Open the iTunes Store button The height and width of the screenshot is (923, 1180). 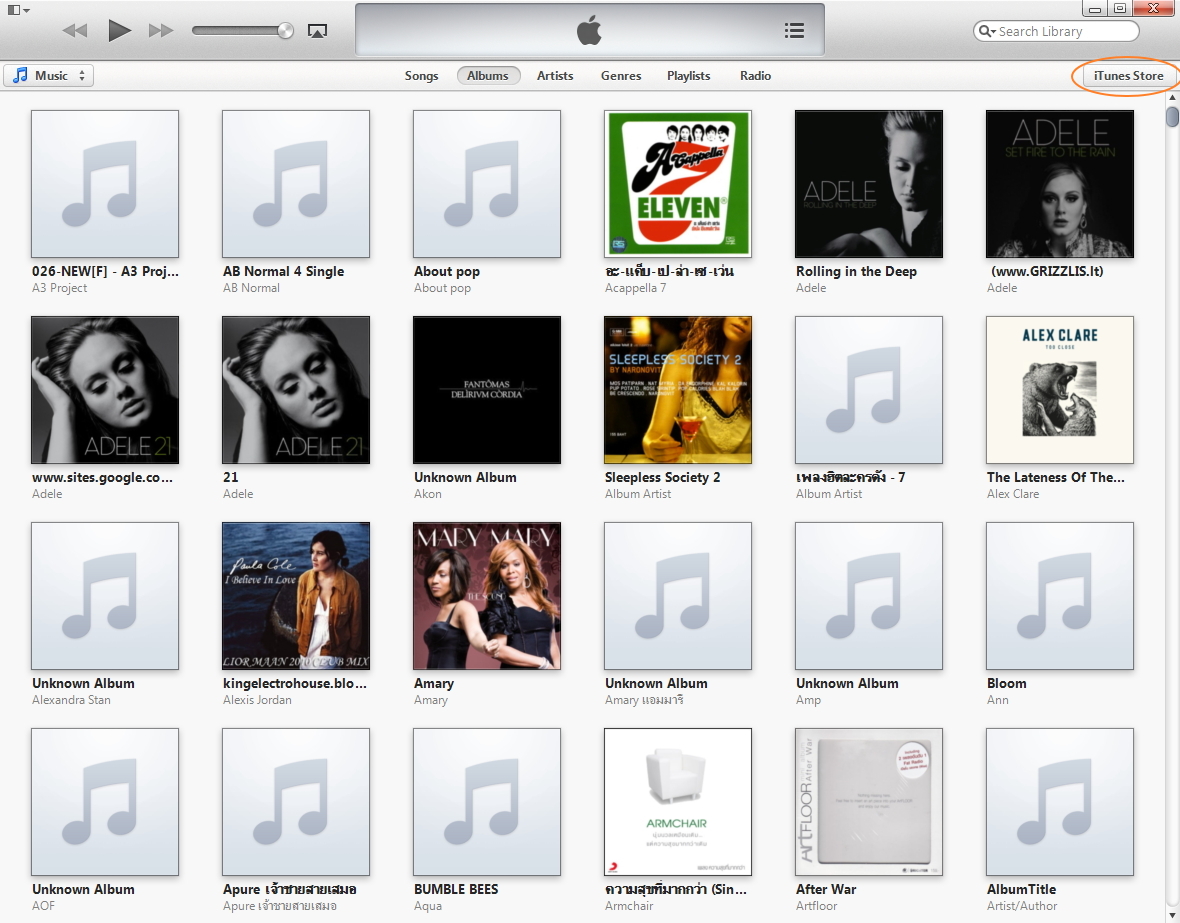tap(1128, 76)
